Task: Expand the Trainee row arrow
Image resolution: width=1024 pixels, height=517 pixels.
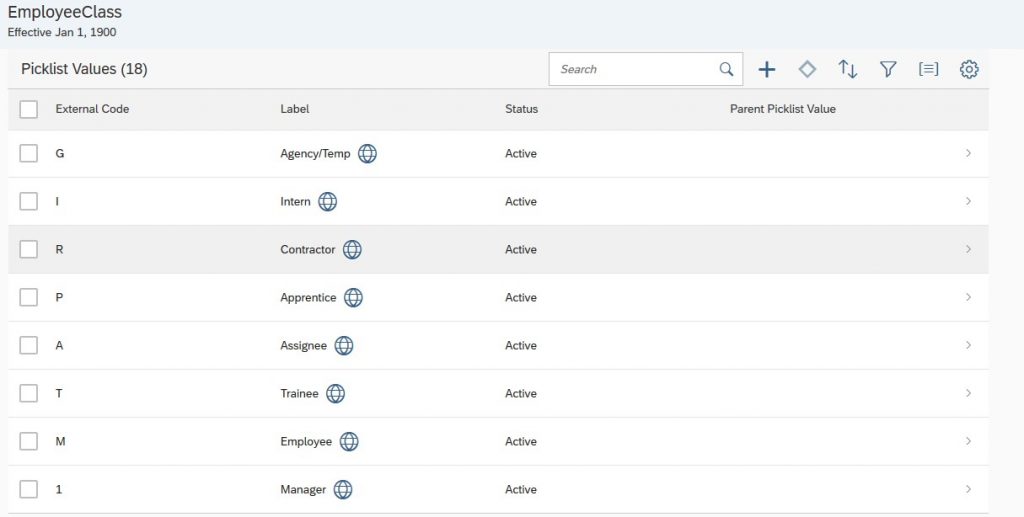Action: click(x=968, y=393)
